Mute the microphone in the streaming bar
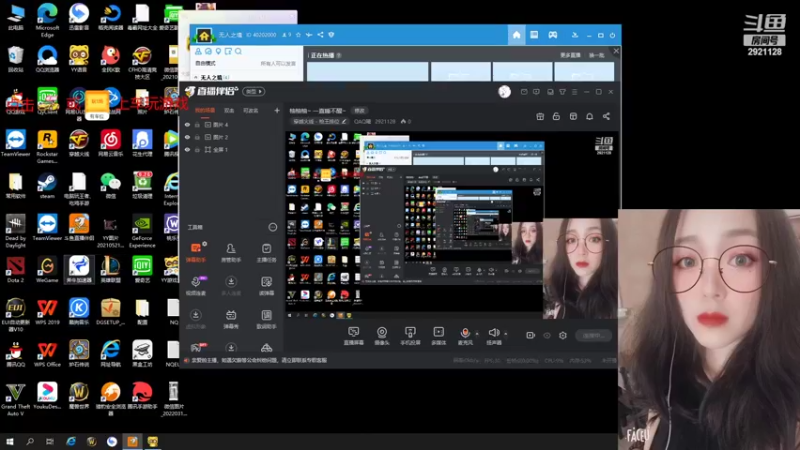This screenshot has width=800, height=450. [465, 335]
